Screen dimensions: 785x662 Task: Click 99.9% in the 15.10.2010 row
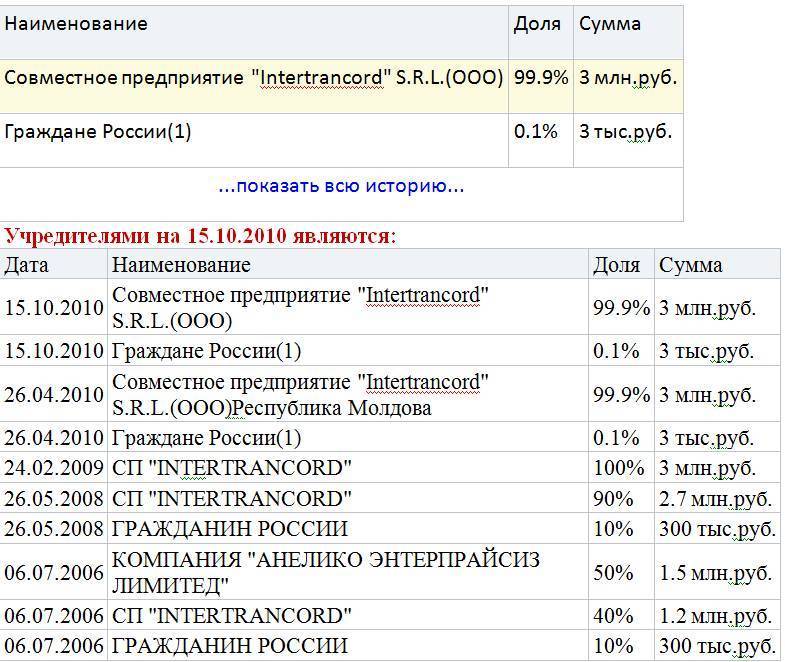621,308
